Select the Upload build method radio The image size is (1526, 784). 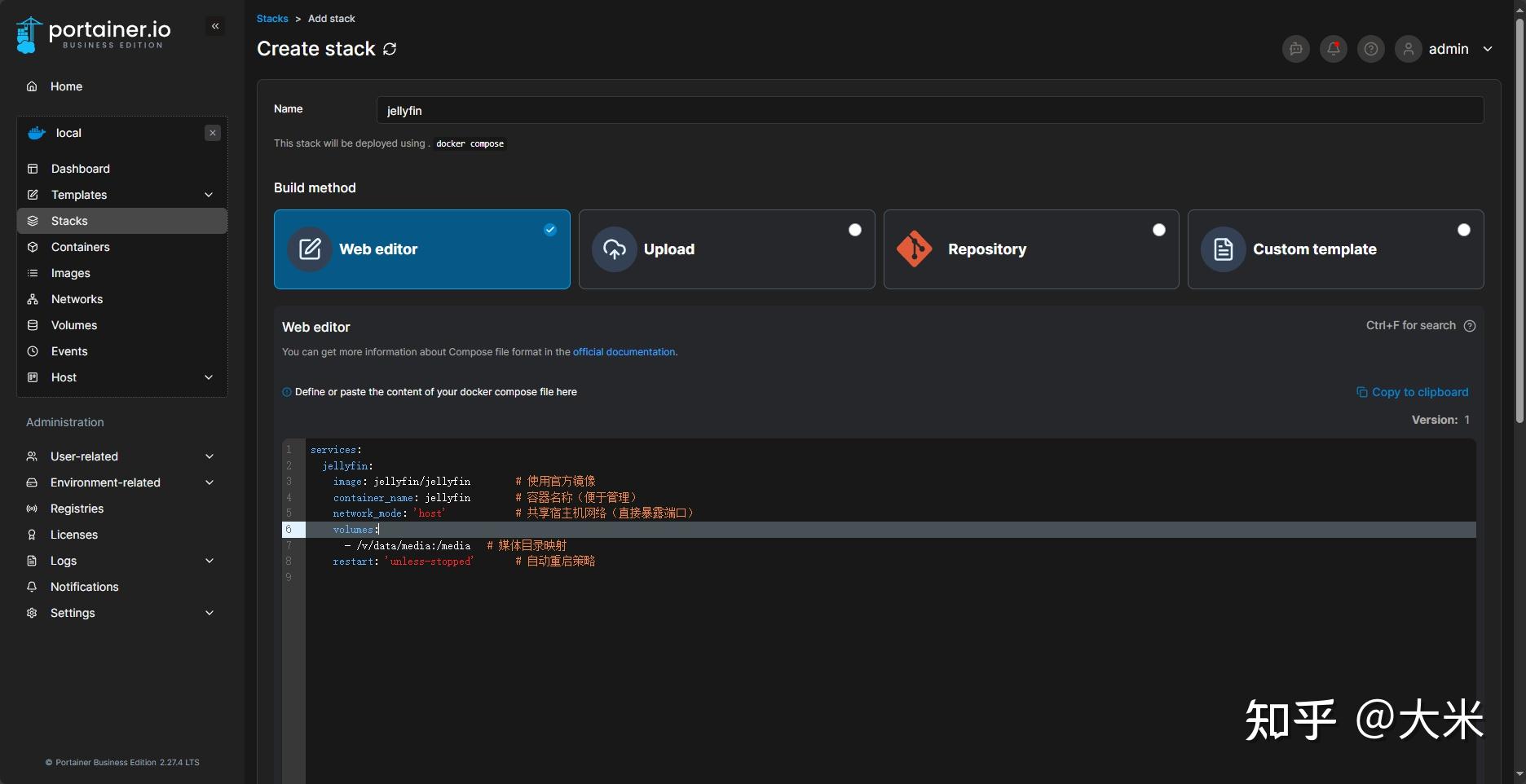point(855,230)
